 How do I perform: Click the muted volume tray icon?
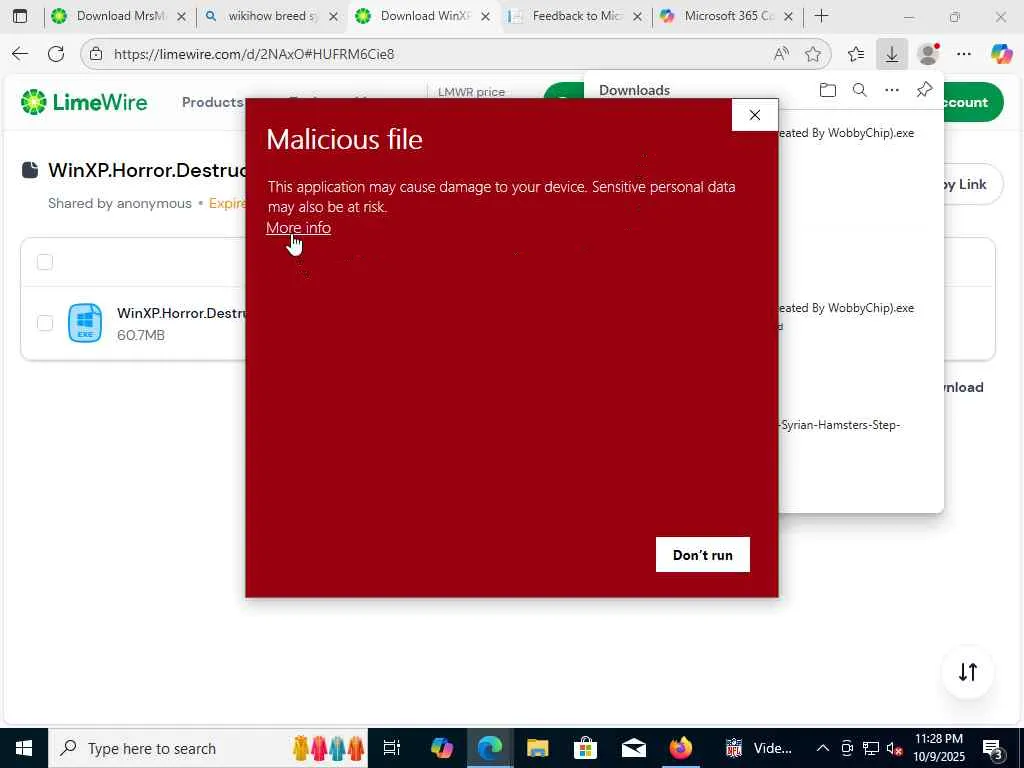[895, 748]
